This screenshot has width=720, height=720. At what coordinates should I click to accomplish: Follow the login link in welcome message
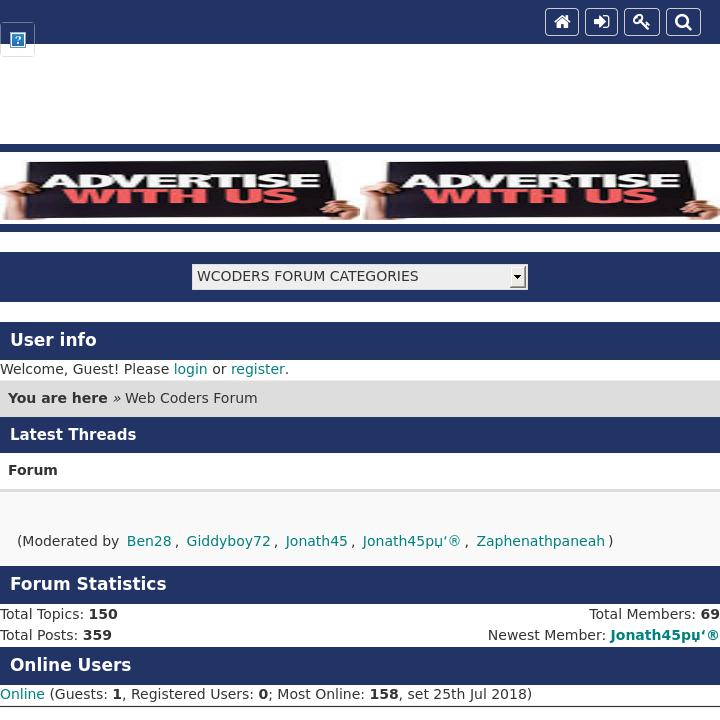pos(190,369)
